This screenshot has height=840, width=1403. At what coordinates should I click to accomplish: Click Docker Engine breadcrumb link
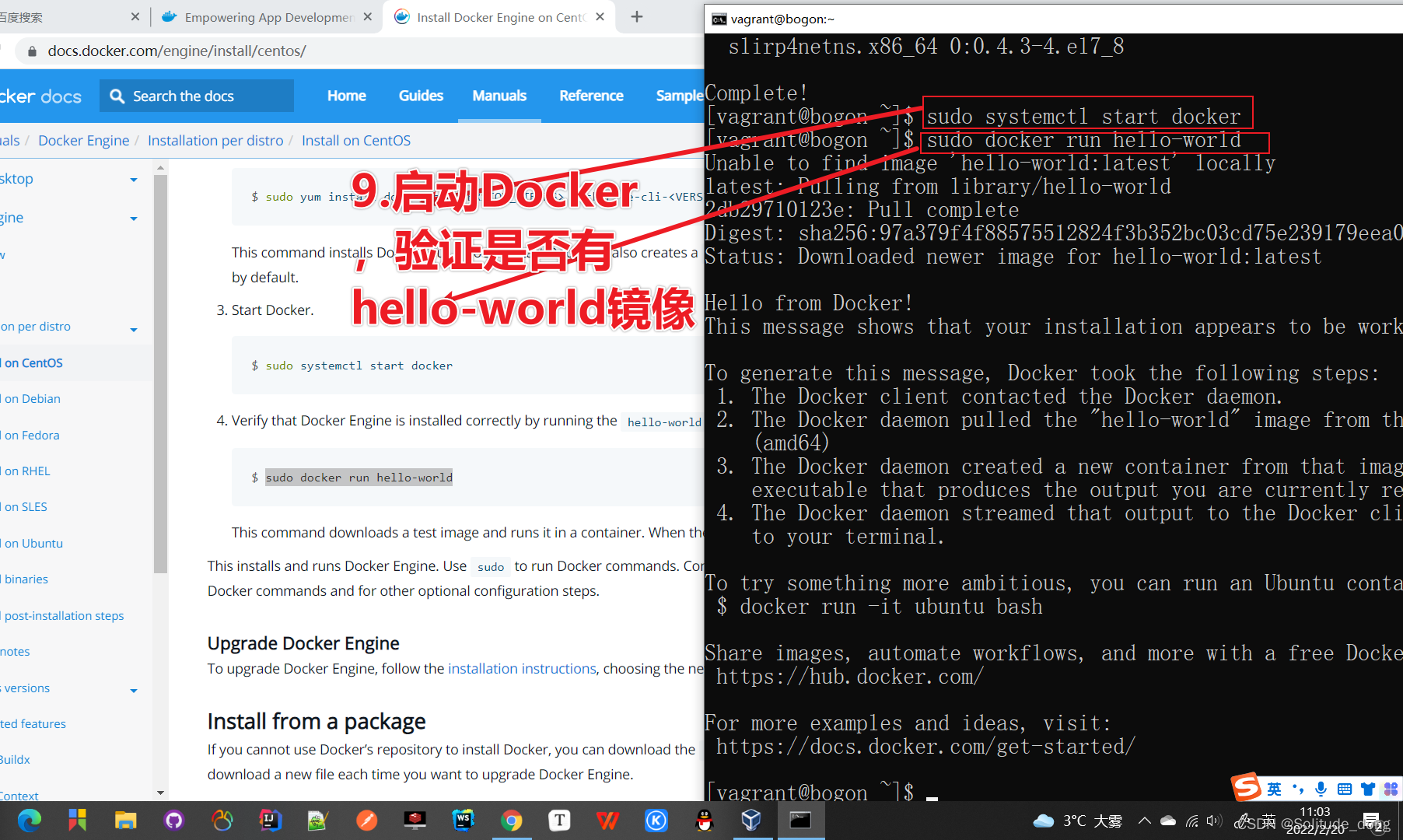tap(84, 141)
